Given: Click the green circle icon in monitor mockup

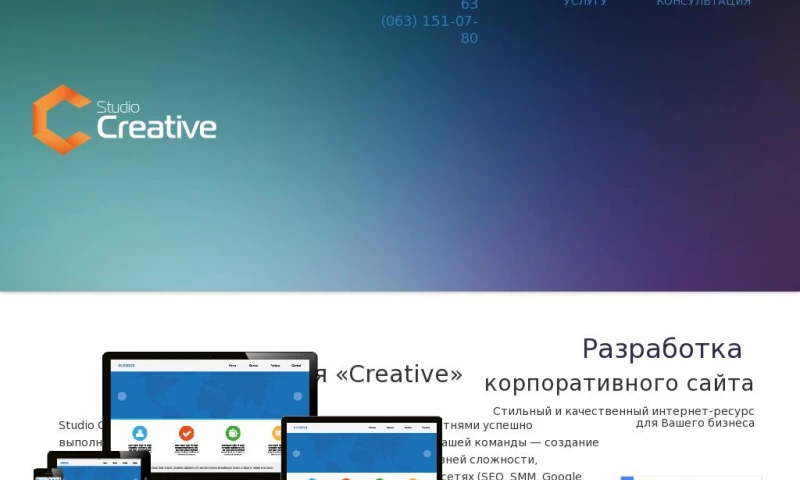Looking at the screenshot, I should coord(233,433).
